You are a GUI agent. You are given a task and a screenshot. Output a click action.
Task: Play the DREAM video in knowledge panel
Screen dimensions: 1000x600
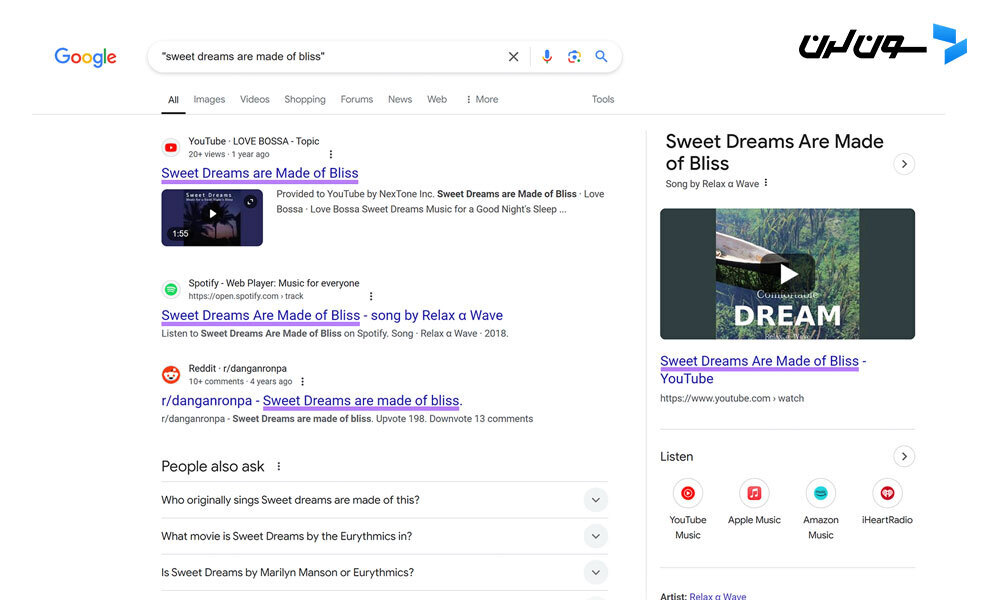788,274
